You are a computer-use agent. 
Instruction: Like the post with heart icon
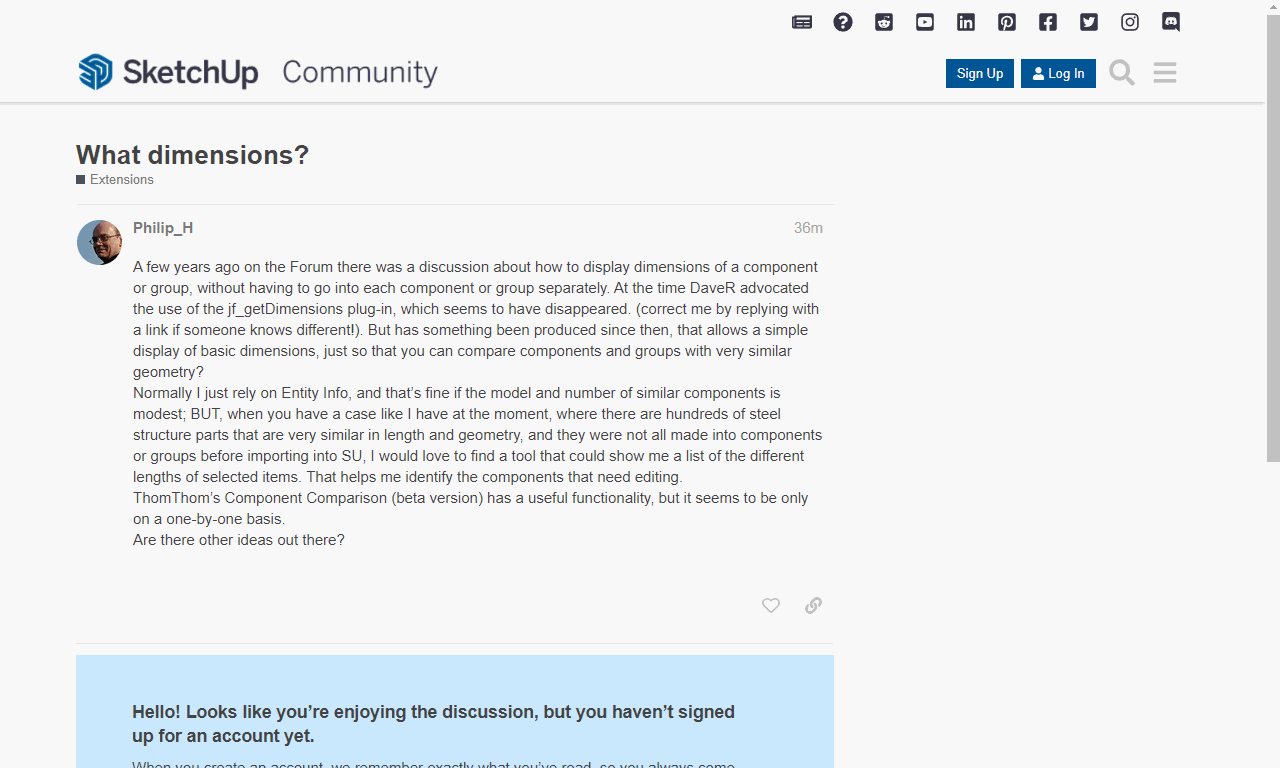click(771, 605)
